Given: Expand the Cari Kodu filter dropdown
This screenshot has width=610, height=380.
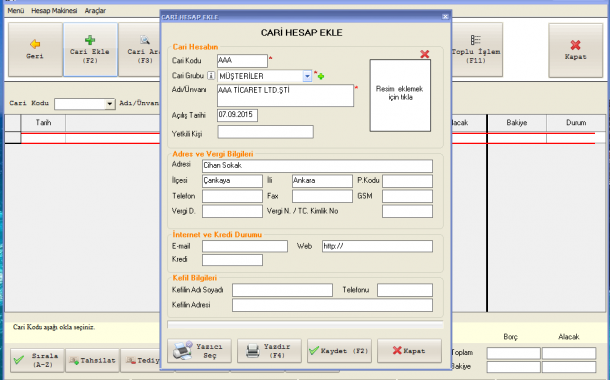Looking at the screenshot, I should coord(110,104).
